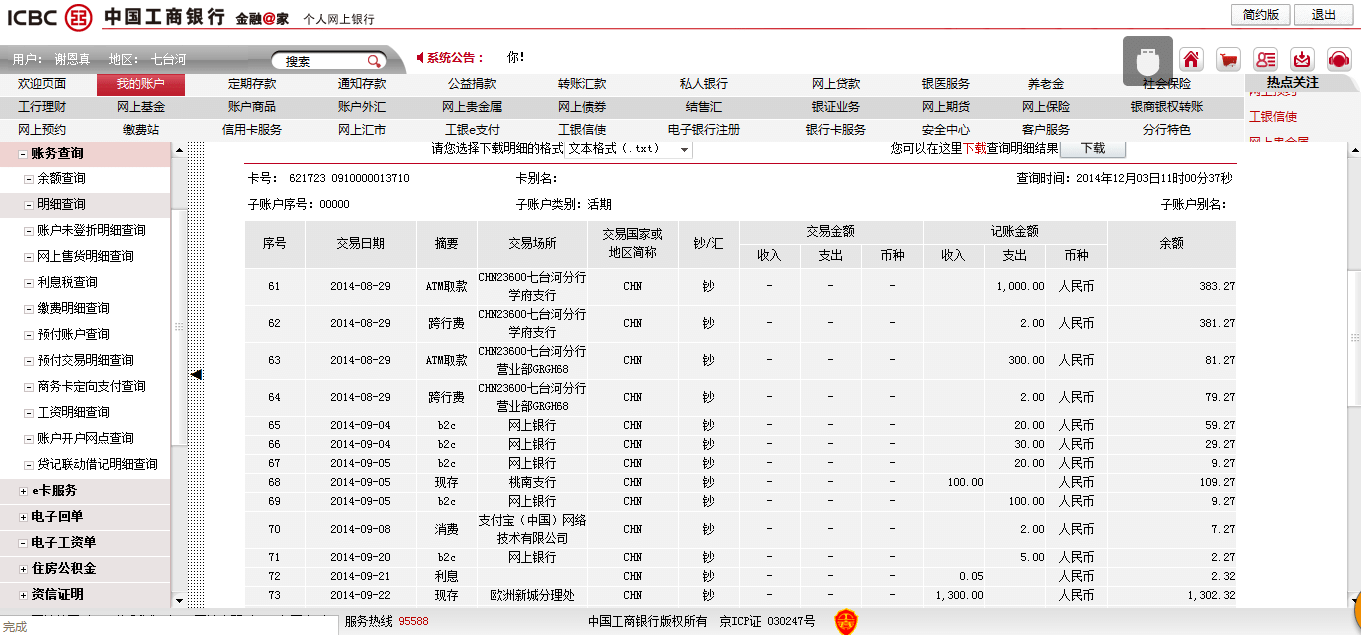The width and height of the screenshot is (1361, 635).
Task: Open 余额查询 in the sidebar
Action: pyautogui.click(x=61, y=179)
